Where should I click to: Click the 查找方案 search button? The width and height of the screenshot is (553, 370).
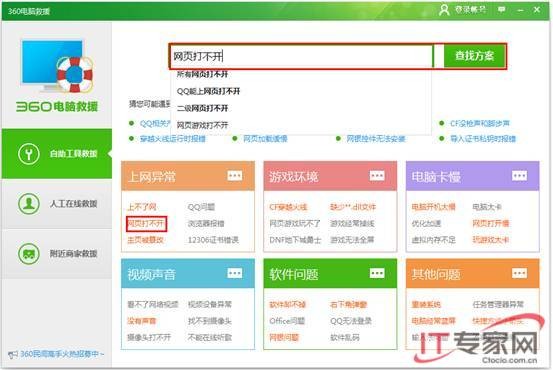tap(474, 56)
